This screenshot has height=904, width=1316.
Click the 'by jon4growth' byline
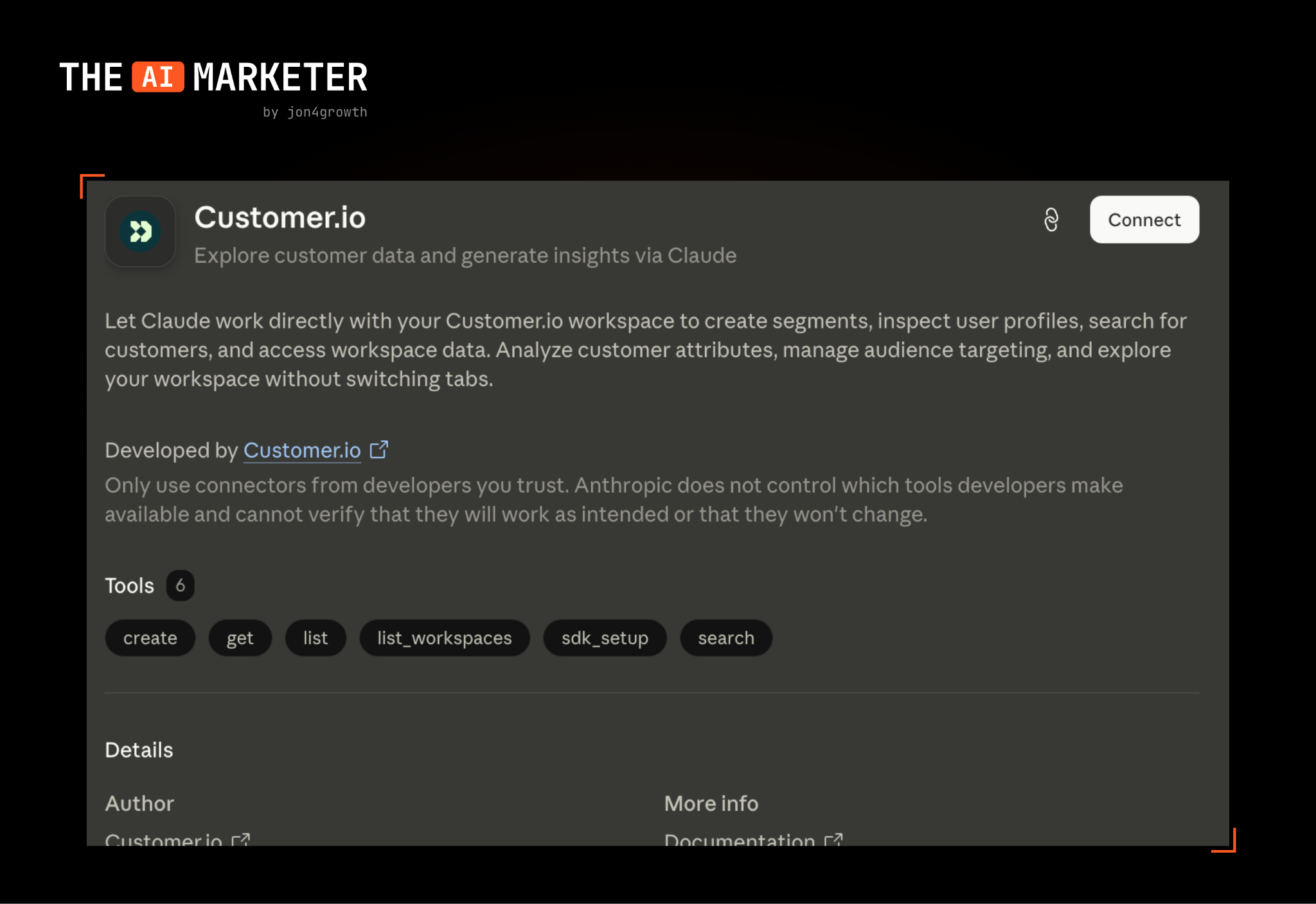click(315, 112)
